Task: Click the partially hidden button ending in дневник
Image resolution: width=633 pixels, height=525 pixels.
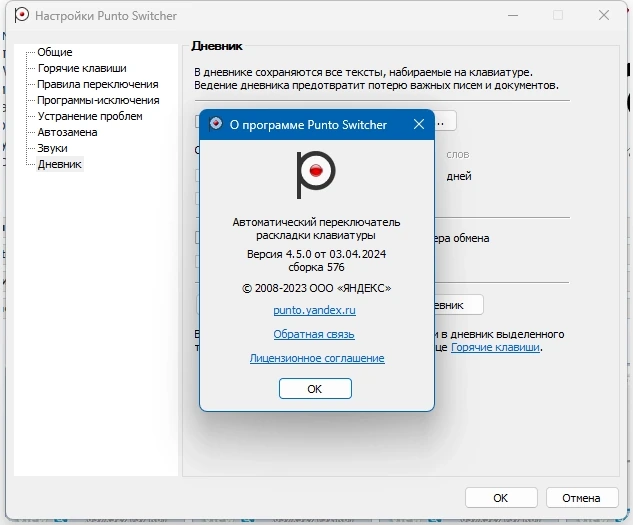Action: 459,305
